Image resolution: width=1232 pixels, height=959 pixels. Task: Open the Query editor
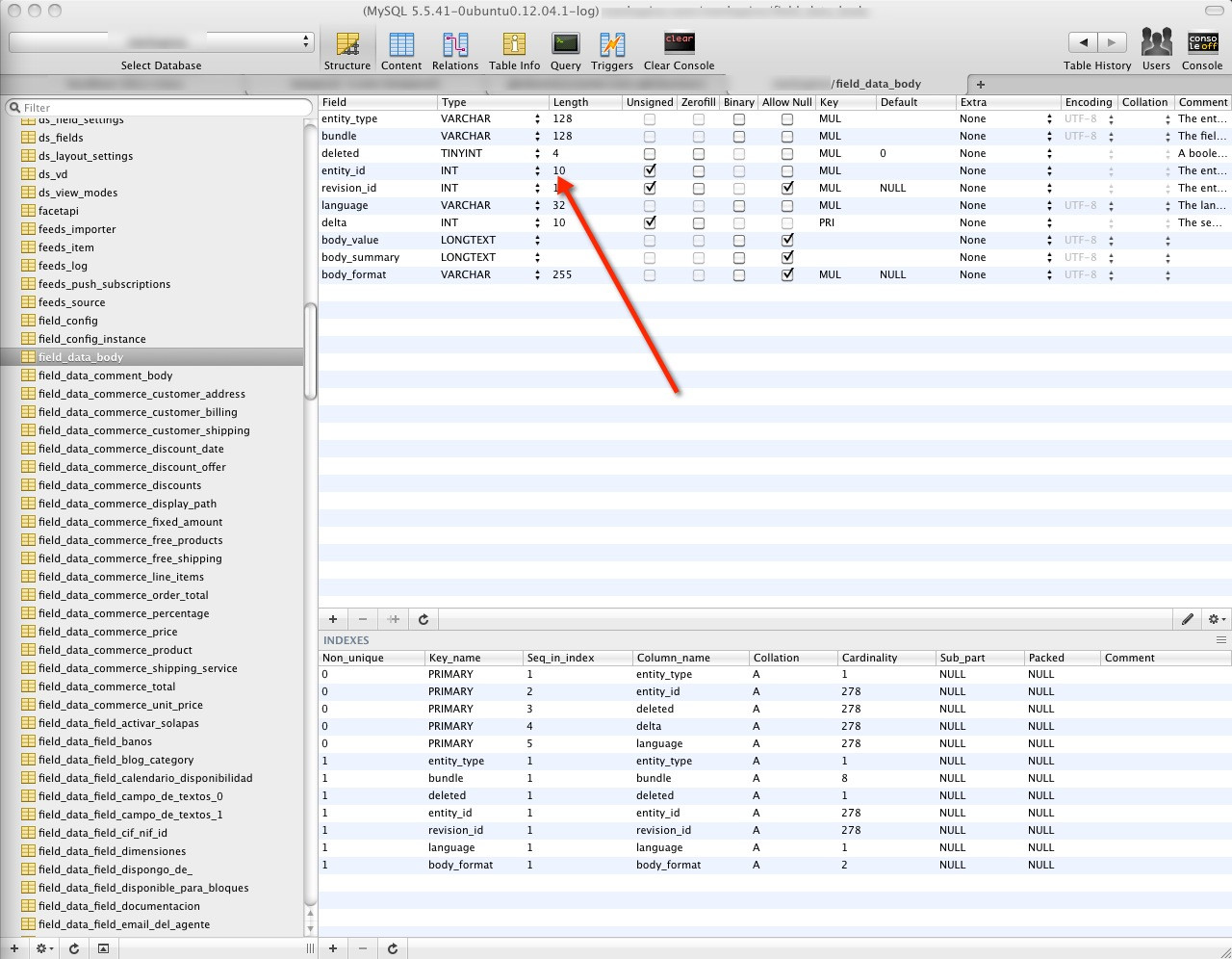(565, 51)
